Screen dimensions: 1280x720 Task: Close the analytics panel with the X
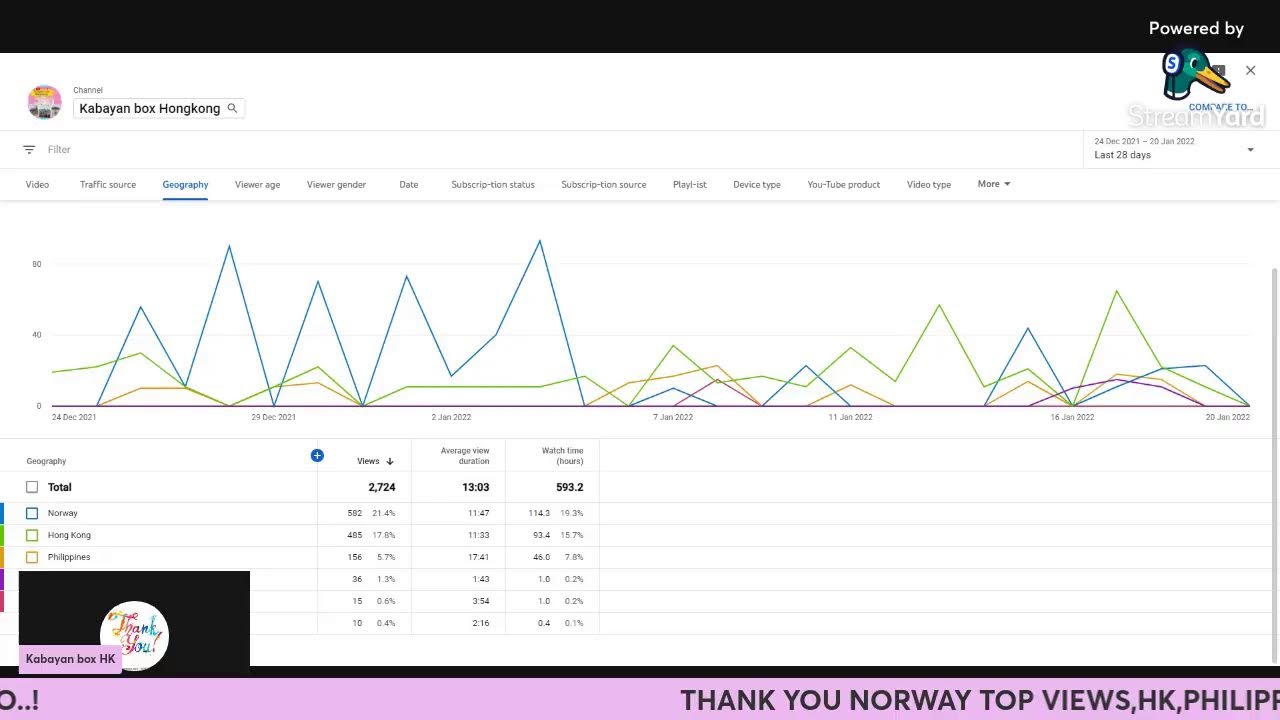coord(1250,70)
